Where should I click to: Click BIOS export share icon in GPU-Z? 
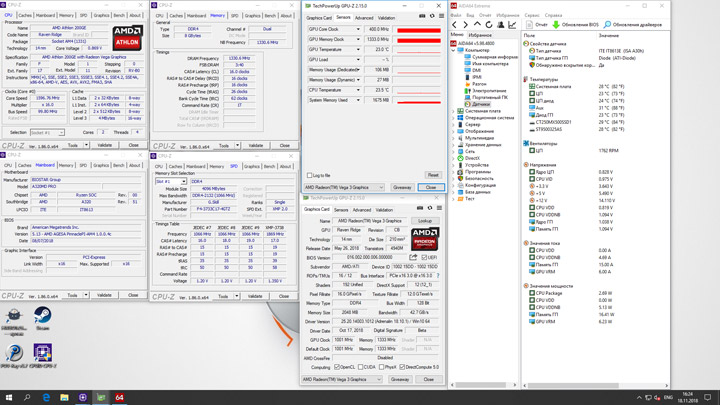413,257
